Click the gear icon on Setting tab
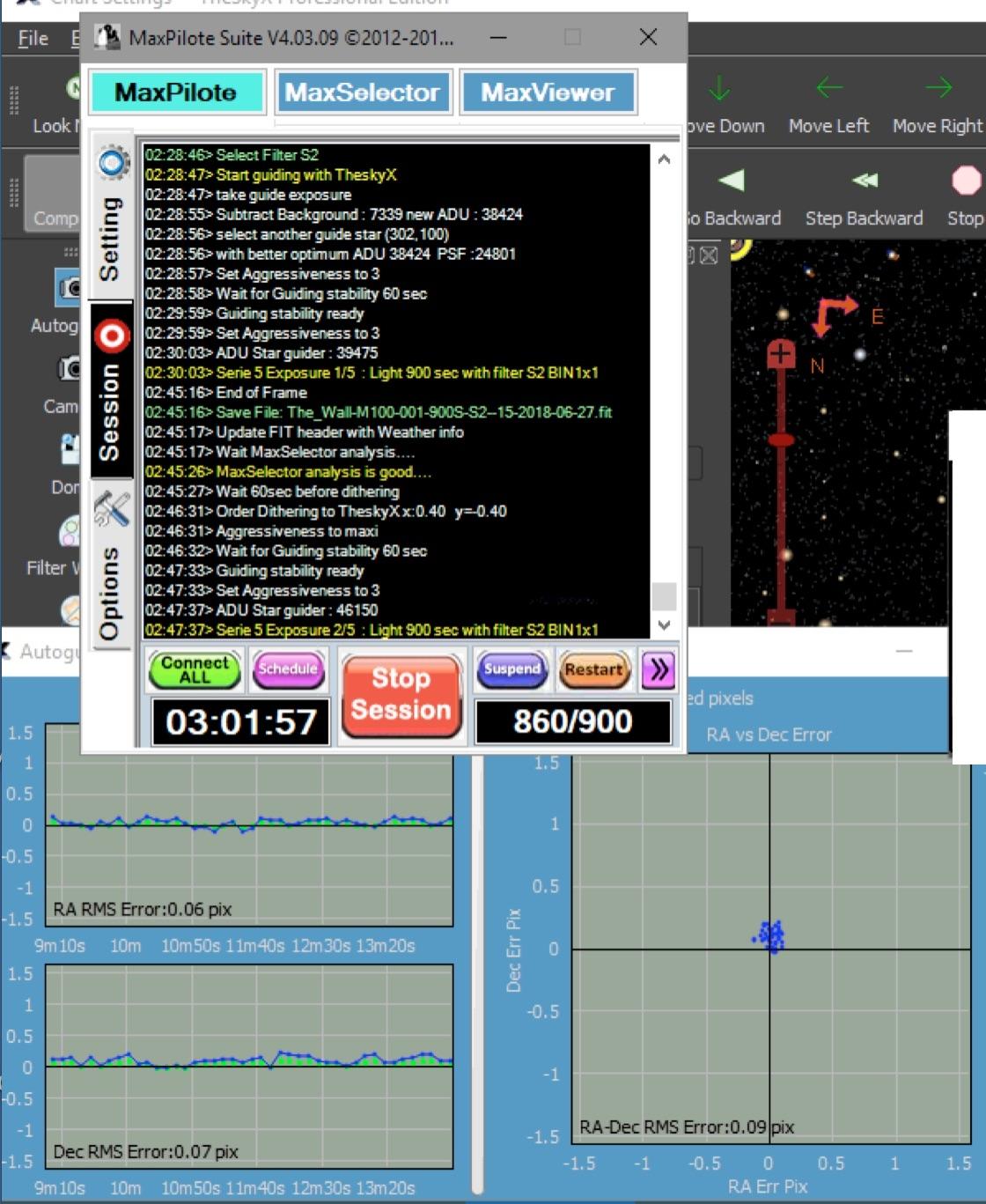This screenshot has width=986, height=1204. (x=113, y=163)
